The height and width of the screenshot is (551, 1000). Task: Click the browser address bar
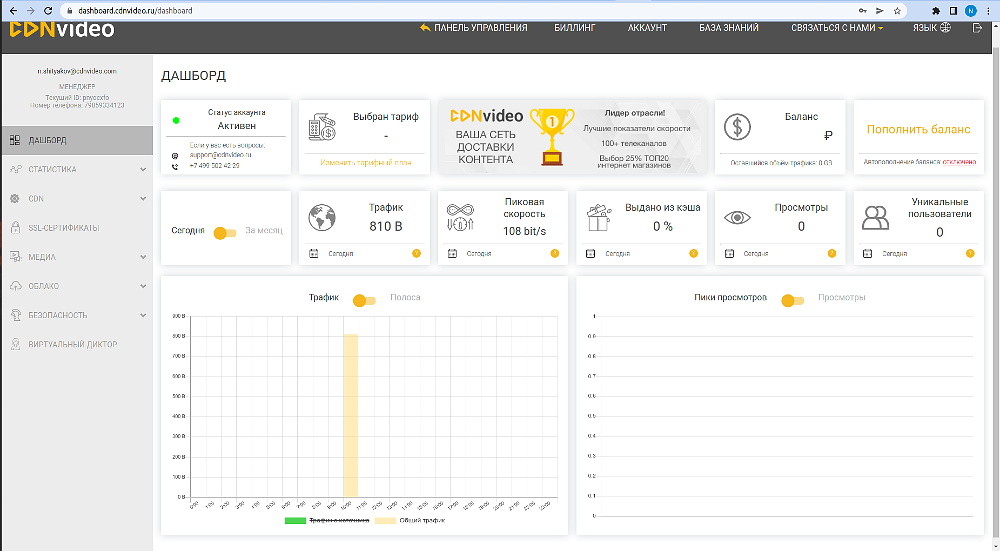click(x=459, y=11)
